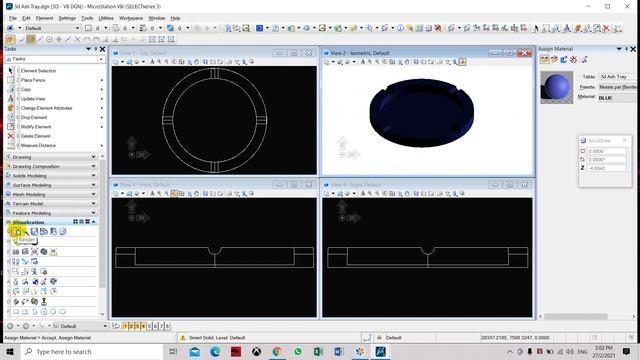The height and width of the screenshot is (360, 640).
Task: Toggle view 5 button in view groups
Action: (149, 326)
